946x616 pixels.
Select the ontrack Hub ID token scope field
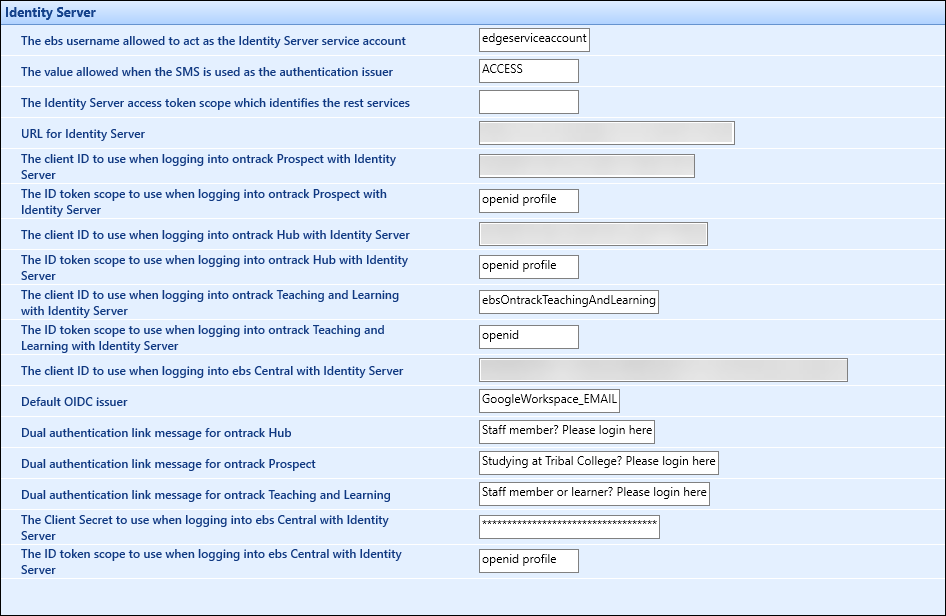(x=528, y=267)
